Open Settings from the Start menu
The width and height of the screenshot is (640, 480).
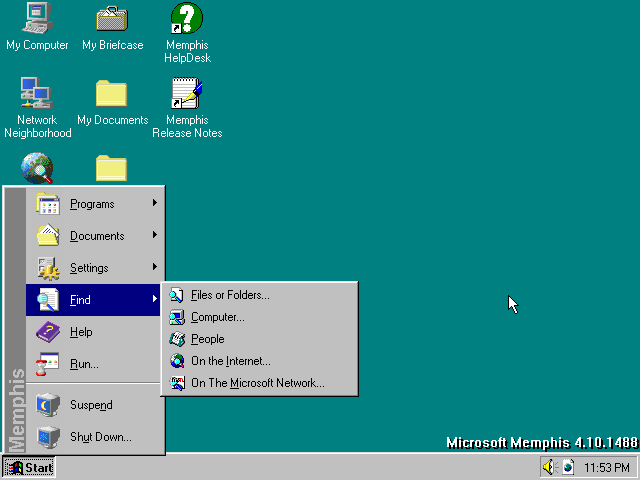(x=93, y=268)
